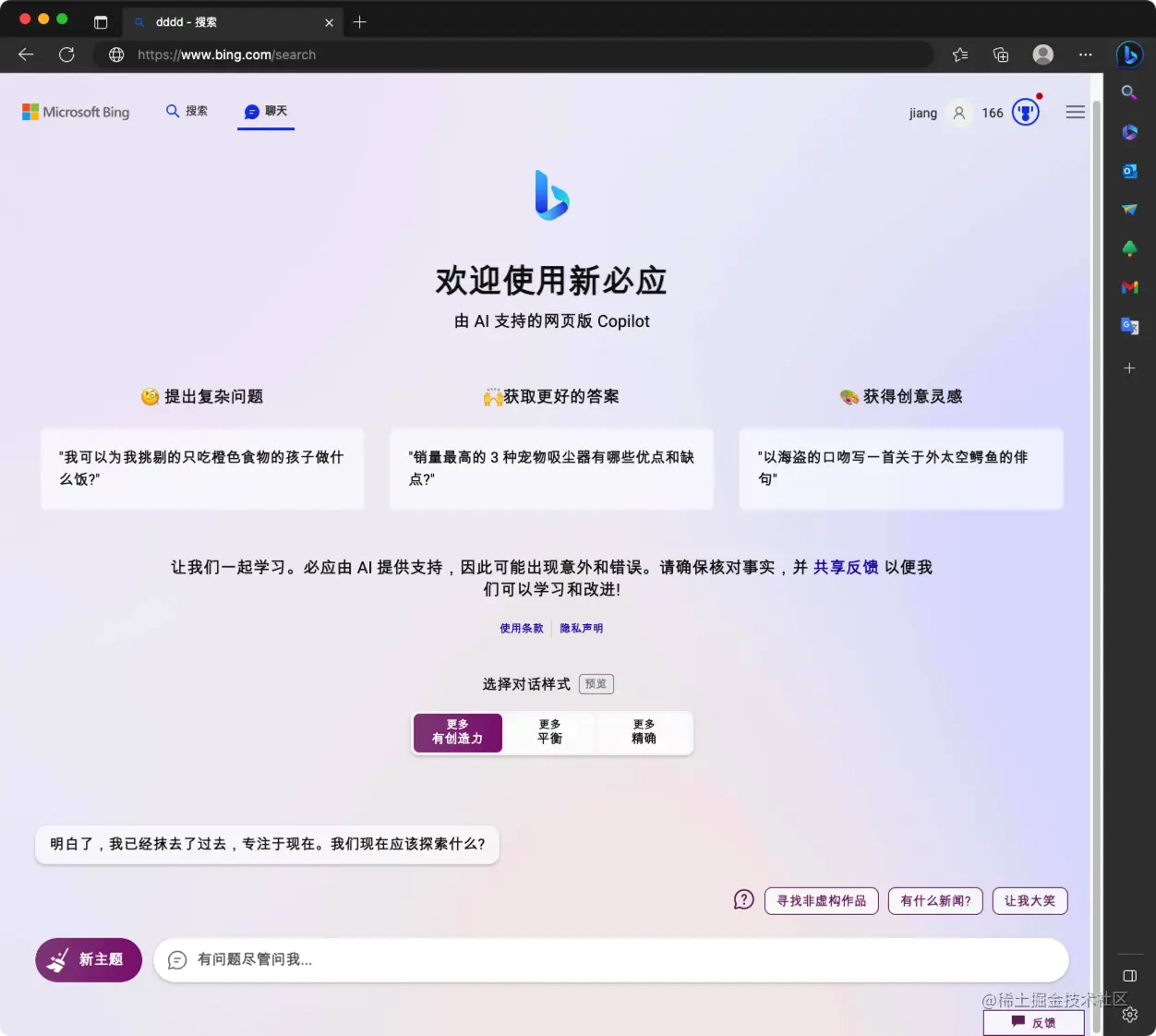The width and height of the screenshot is (1156, 1036).
Task: Open the hamburger menu near the rewards counter
Action: (1075, 111)
